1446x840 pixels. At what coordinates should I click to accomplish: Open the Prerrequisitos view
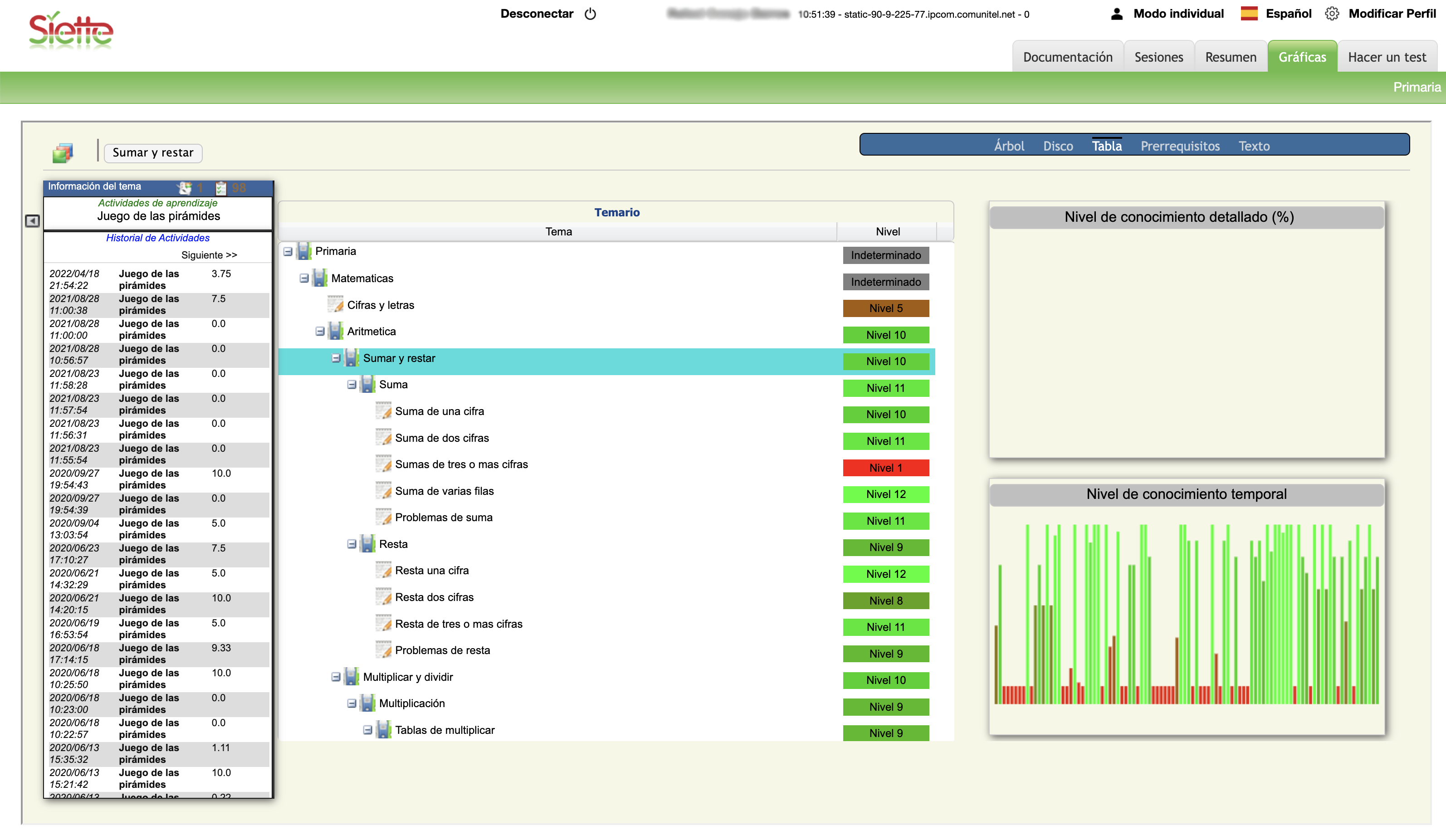click(x=1180, y=146)
